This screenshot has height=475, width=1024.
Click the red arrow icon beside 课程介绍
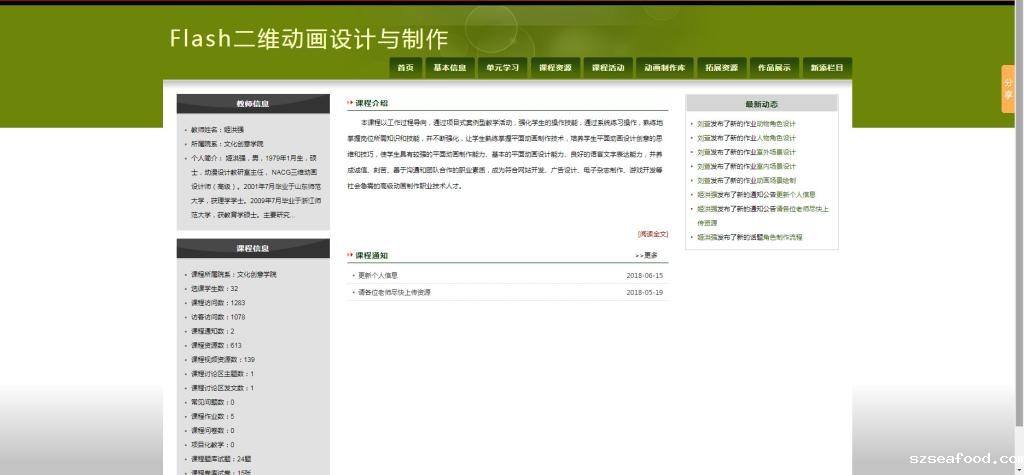(350, 103)
